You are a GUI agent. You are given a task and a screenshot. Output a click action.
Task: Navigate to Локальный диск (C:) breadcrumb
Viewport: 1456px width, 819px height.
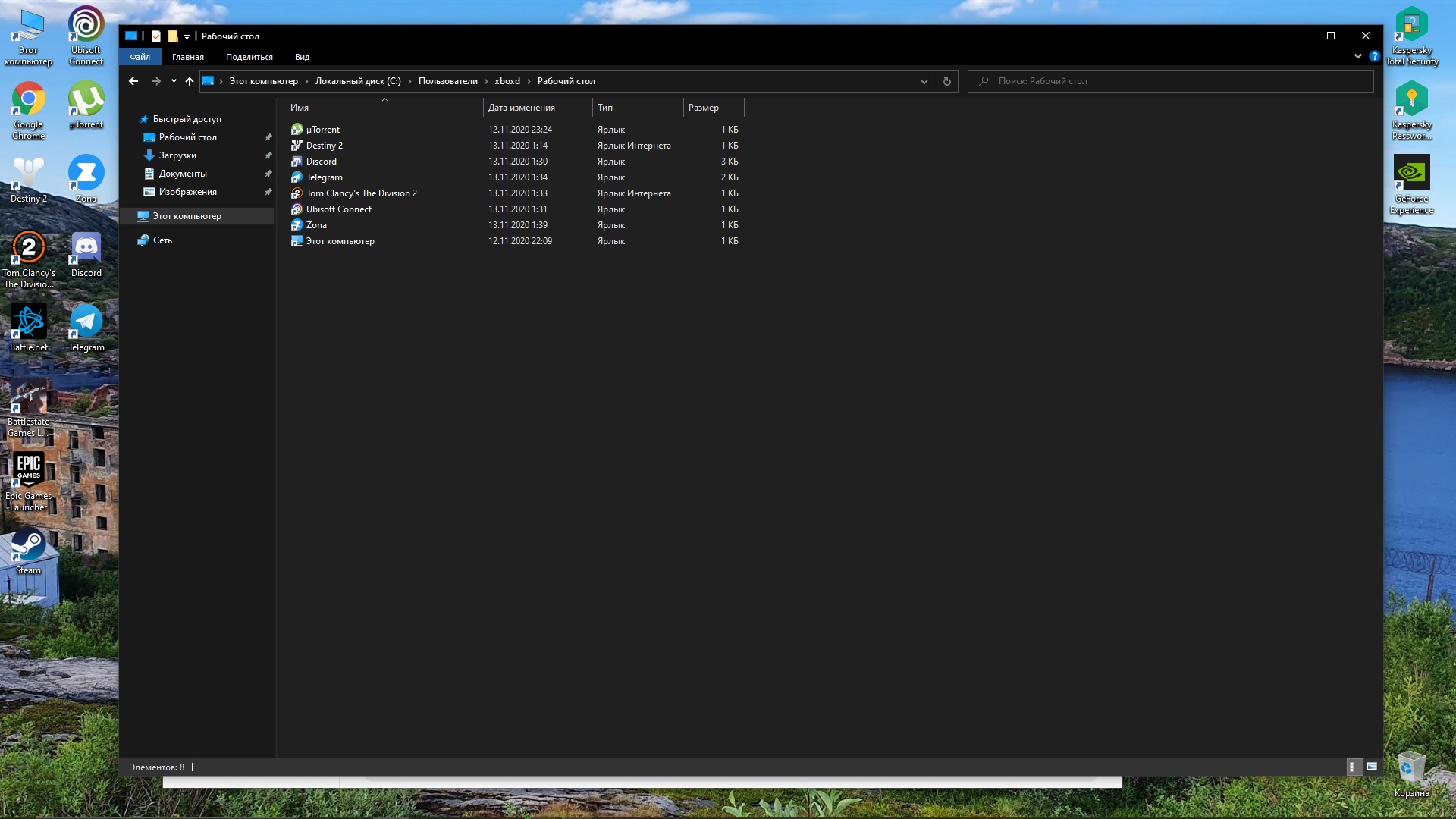point(358,81)
